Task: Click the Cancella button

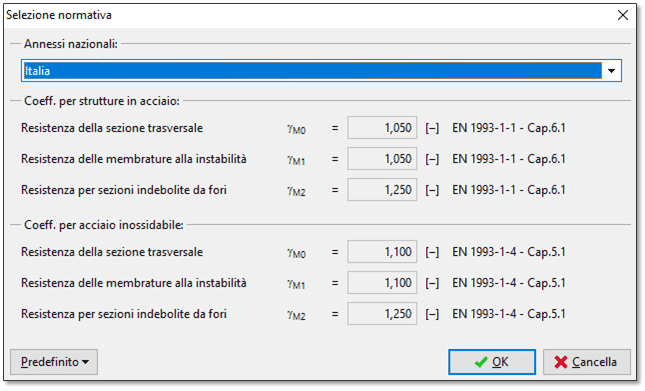Action: [x=587, y=362]
